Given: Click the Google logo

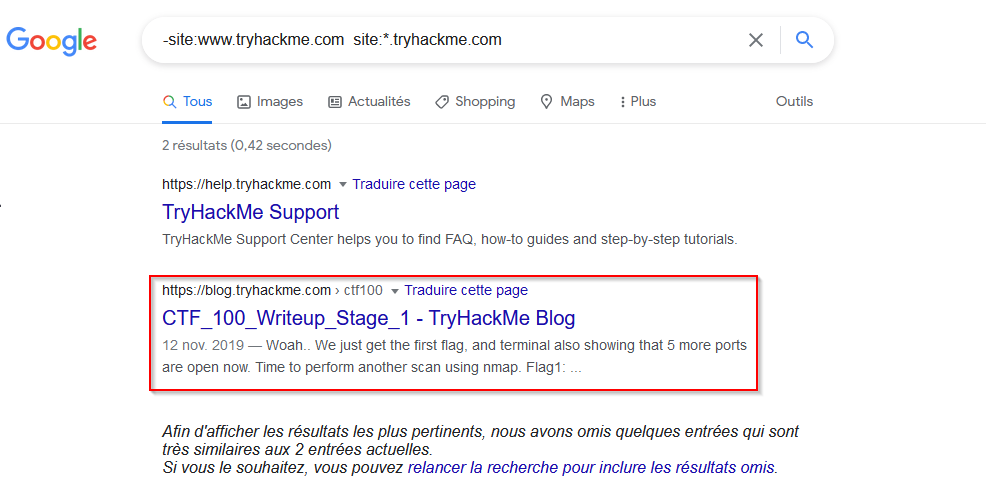Looking at the screenshot, I should [x=52, y=41].
